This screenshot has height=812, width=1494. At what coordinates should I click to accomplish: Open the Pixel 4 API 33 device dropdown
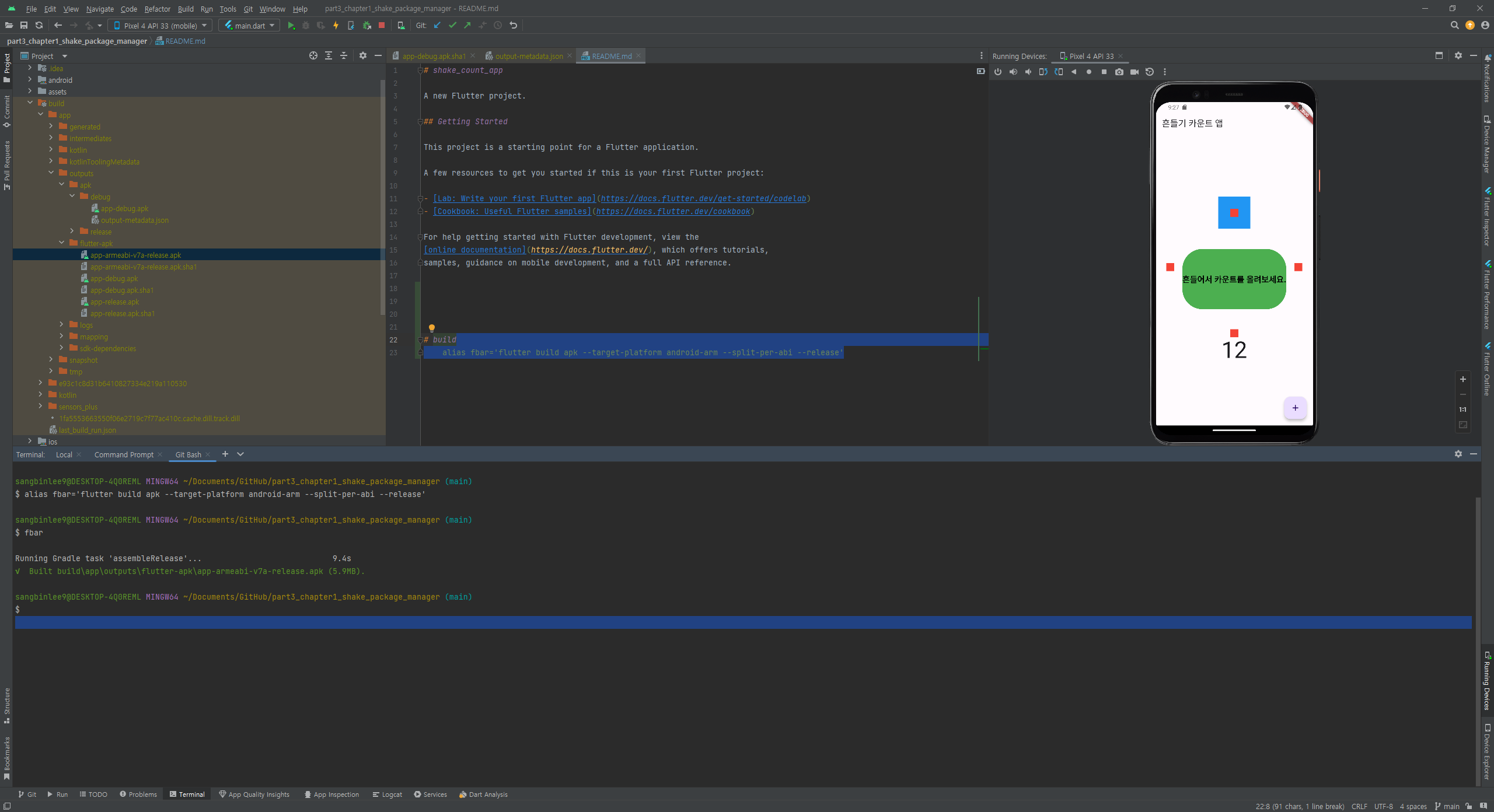click(160, 26)
